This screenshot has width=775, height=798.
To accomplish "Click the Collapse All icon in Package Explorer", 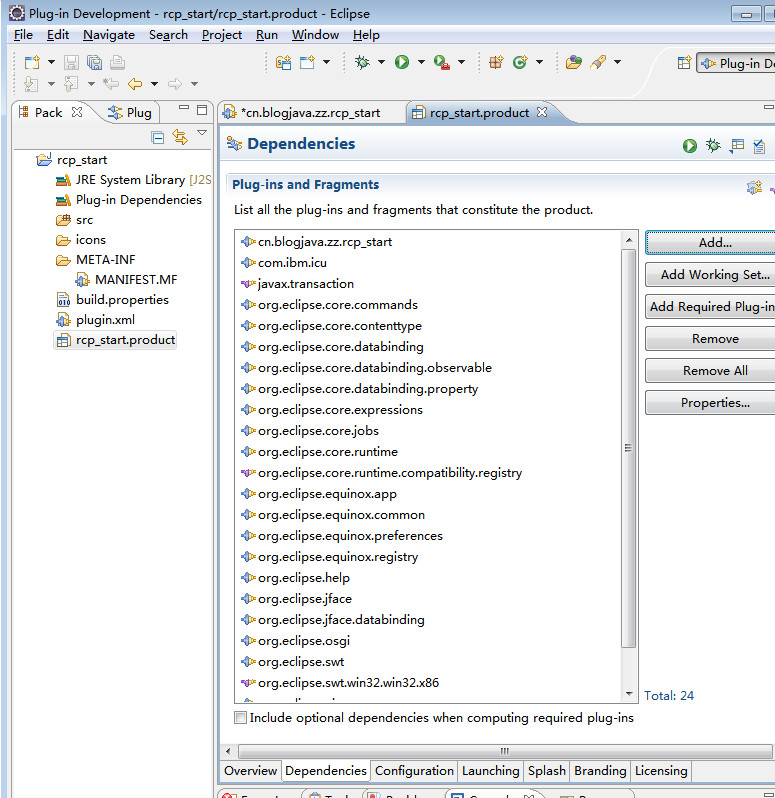I will click(158, 137).
